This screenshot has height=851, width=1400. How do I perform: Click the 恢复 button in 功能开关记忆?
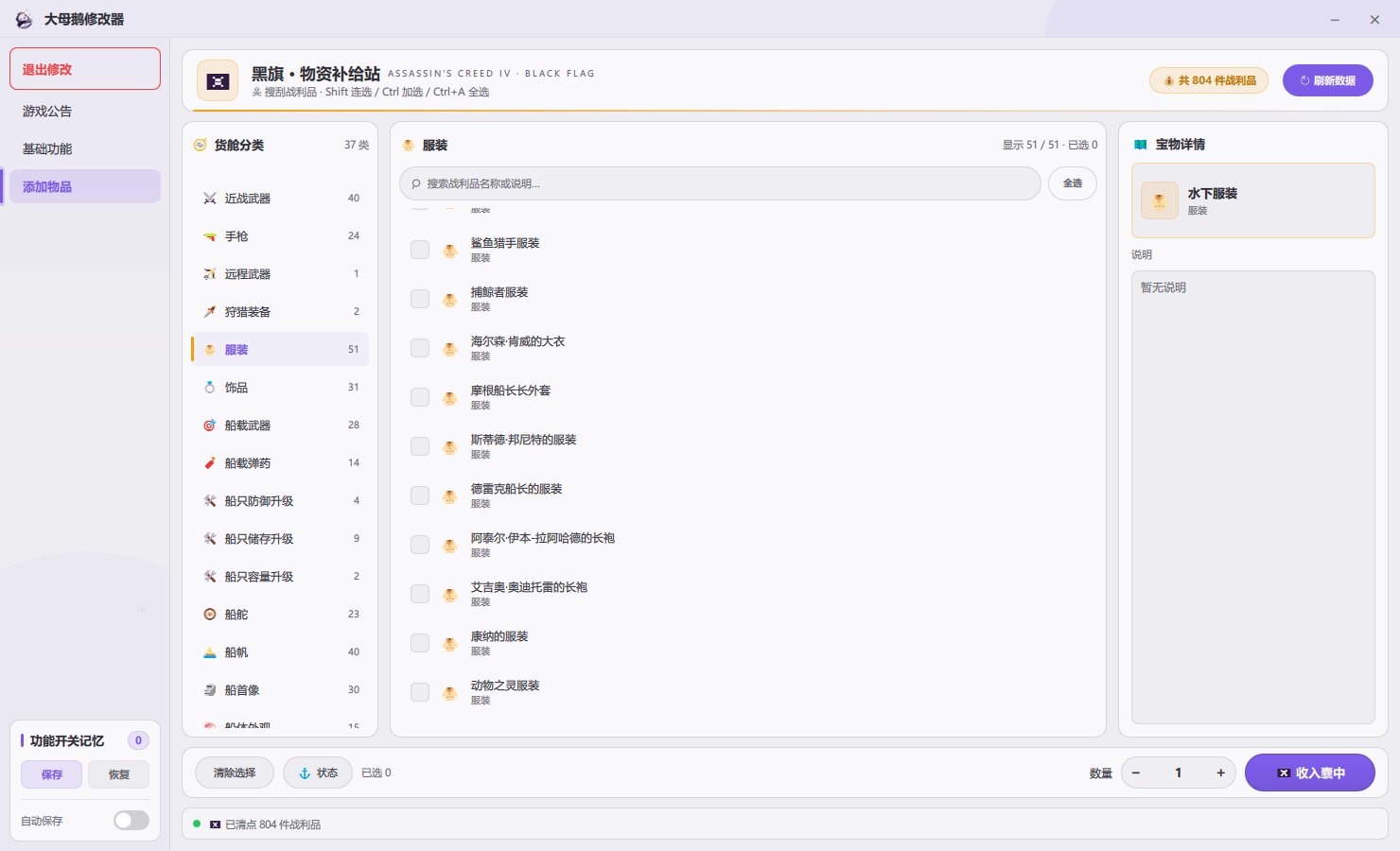[118, 774]
